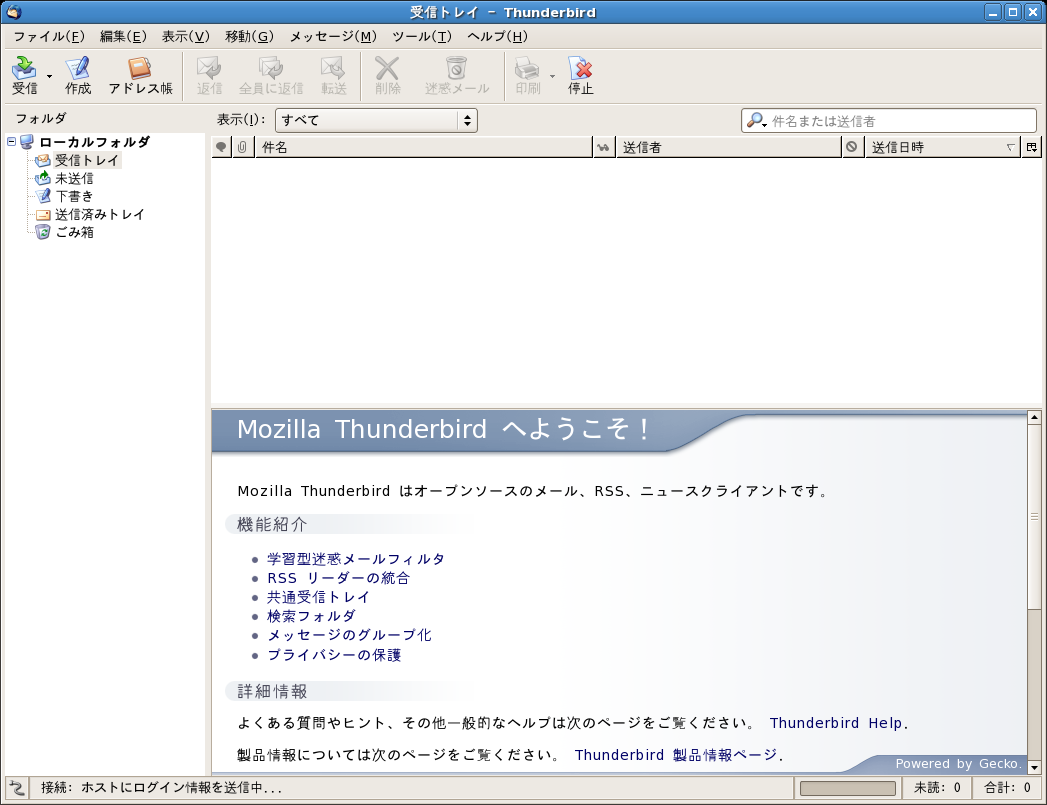The width and height of the screenshot is (1047, 805).
Task: Click 作成 to compose new message
Action: (77, 75)
